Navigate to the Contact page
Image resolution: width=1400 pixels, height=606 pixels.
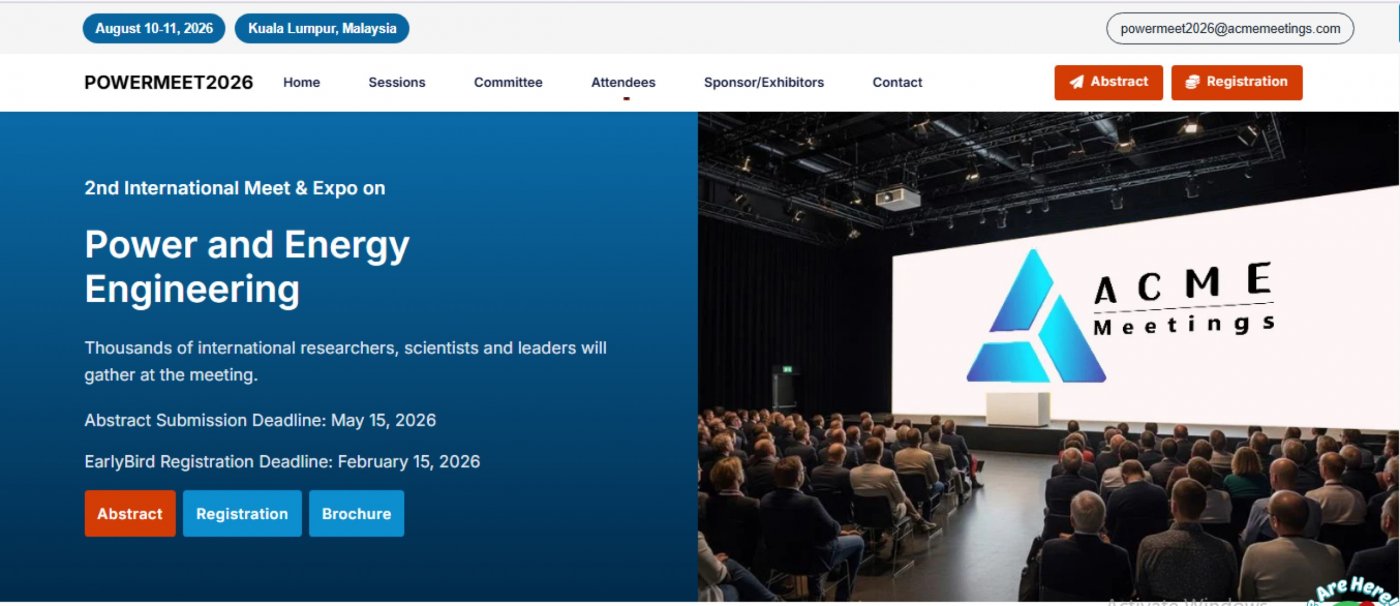tap(897, 83)
